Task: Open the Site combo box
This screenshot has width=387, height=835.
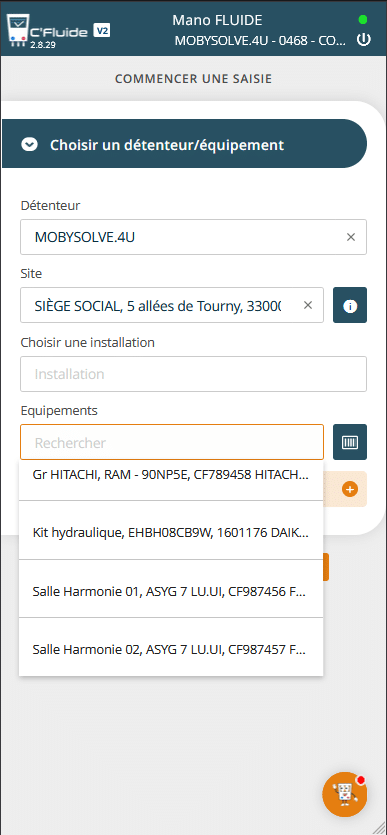Action: [172, 305]
